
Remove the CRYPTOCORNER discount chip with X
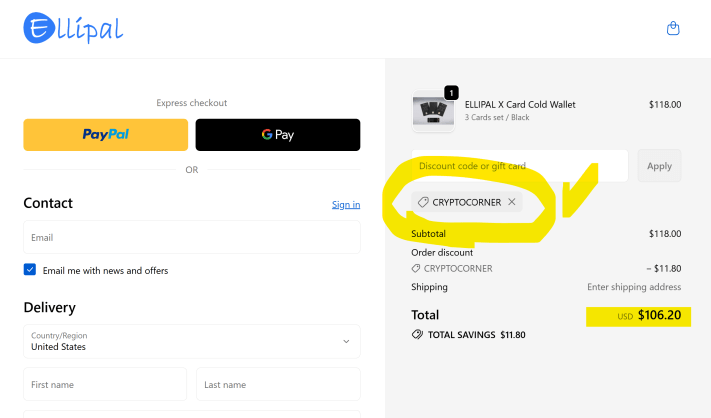click(512, 202)
